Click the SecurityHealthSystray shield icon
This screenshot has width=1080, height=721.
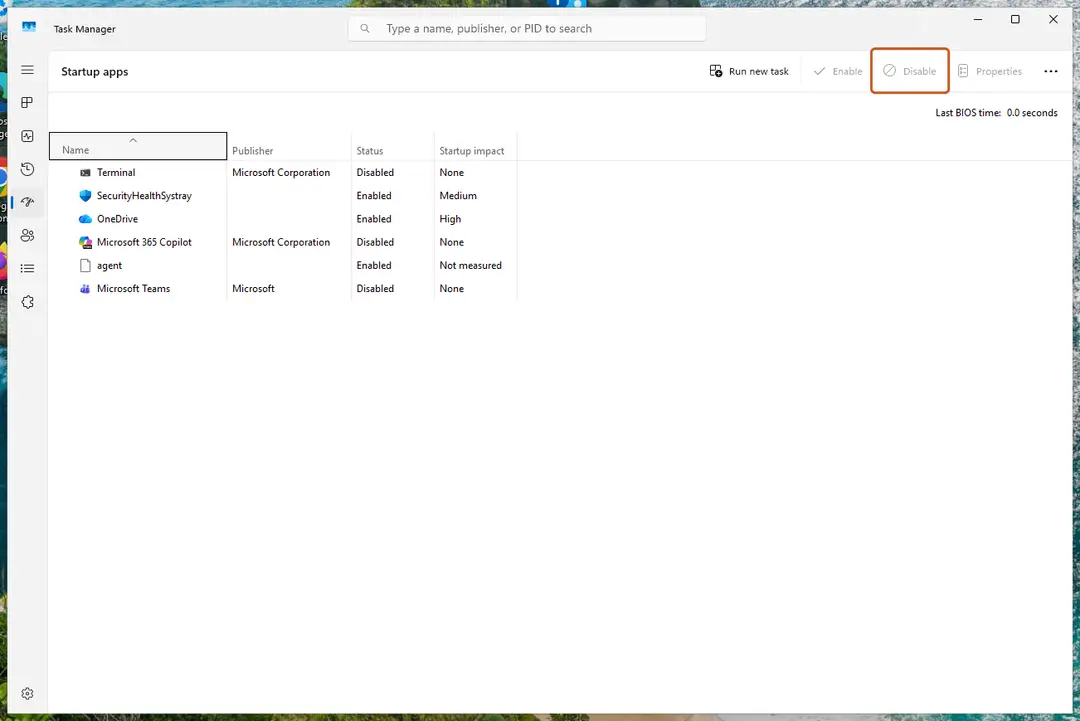coord(85,196)
